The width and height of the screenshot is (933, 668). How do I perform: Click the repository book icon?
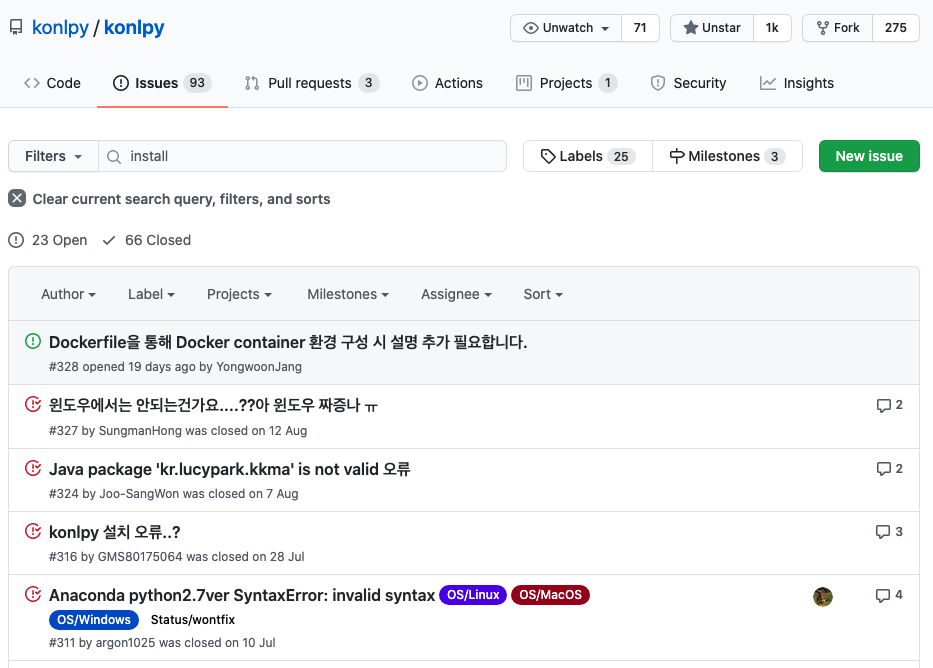16,27
